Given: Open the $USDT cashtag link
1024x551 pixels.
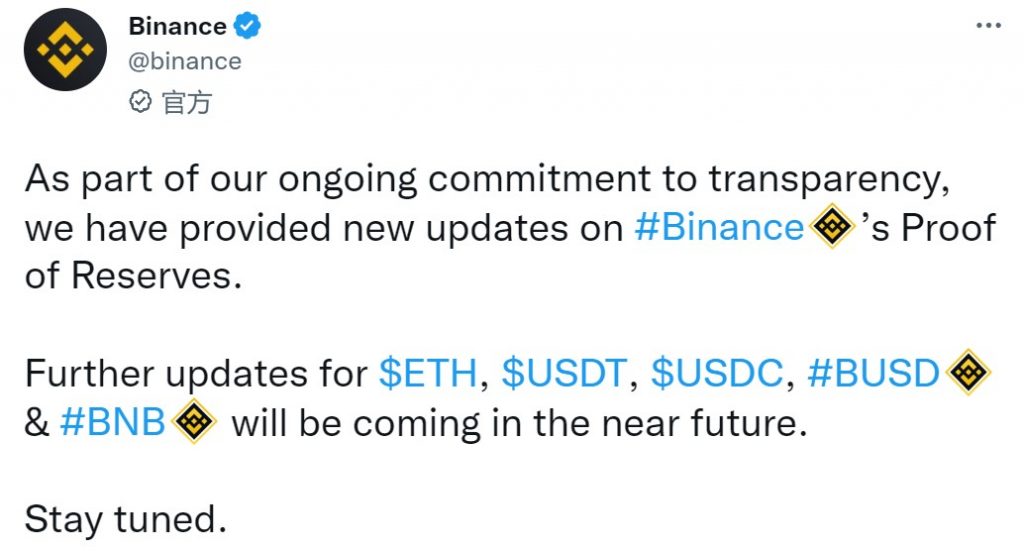Looking at the screenshot, I should (x=564, y=374).
